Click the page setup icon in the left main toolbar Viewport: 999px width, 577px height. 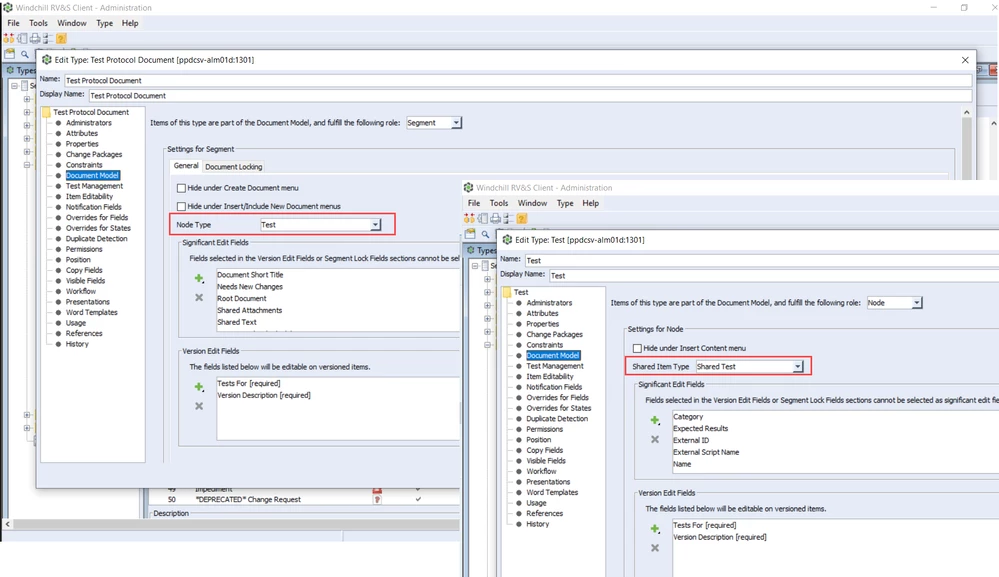coord(22,38)
